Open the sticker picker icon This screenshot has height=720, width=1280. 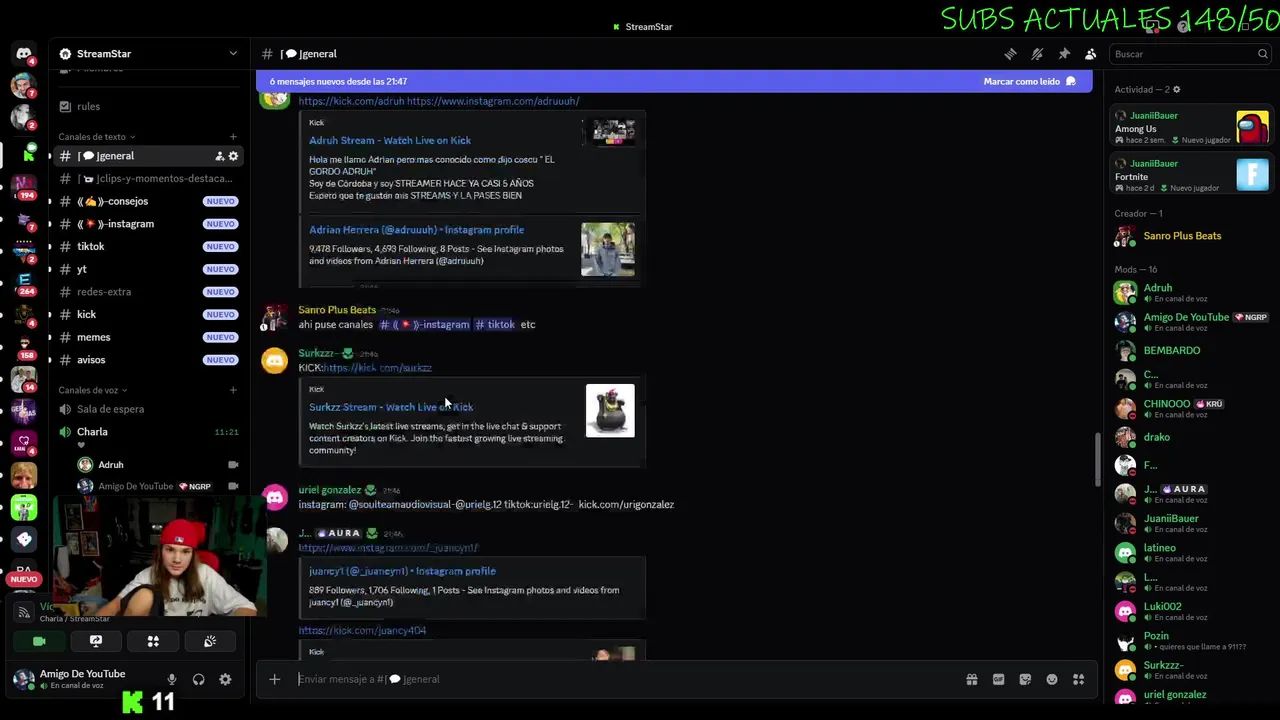pyautogui.click(x=1025, y=679)
